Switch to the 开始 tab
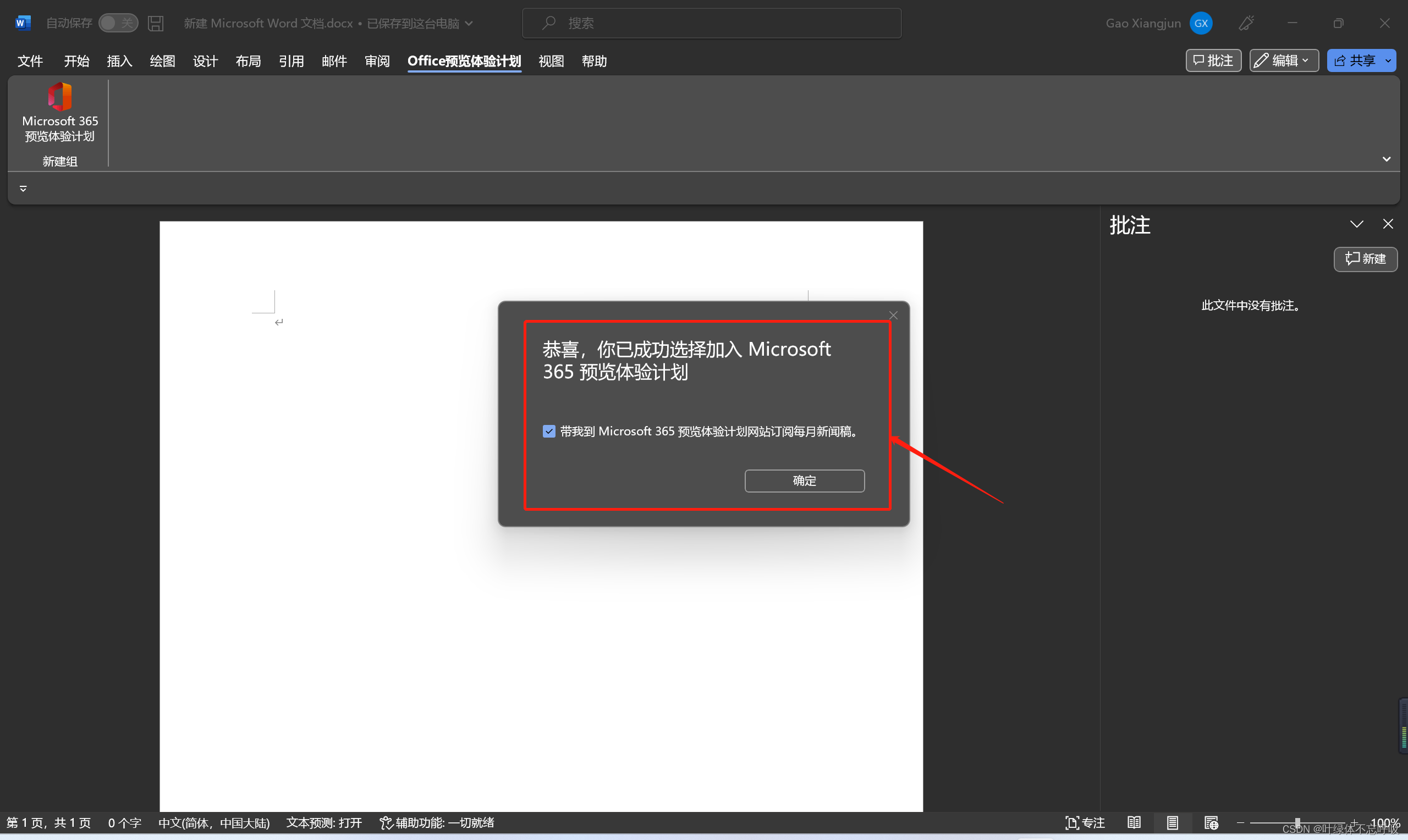1408x840 pixels. (x=76, y=61)
